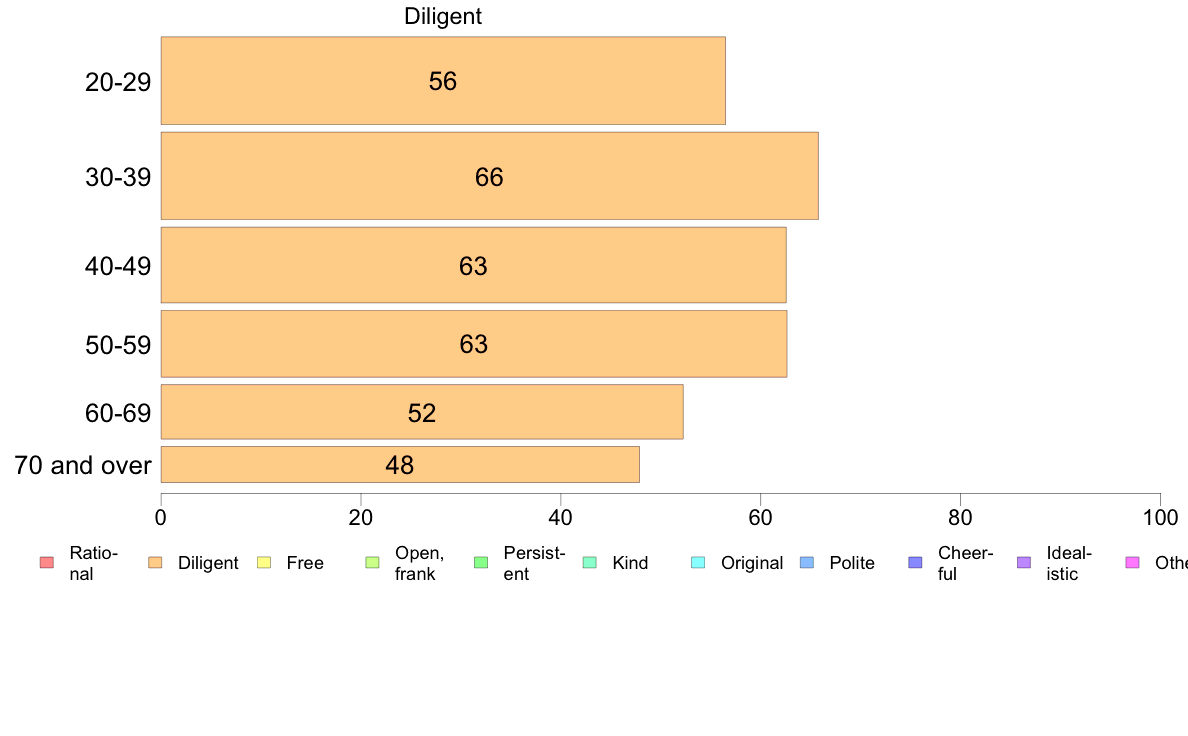Click the cyan Original legend swatch
The width and height of the screenshot is (1188, 736).
pos(699,562)
